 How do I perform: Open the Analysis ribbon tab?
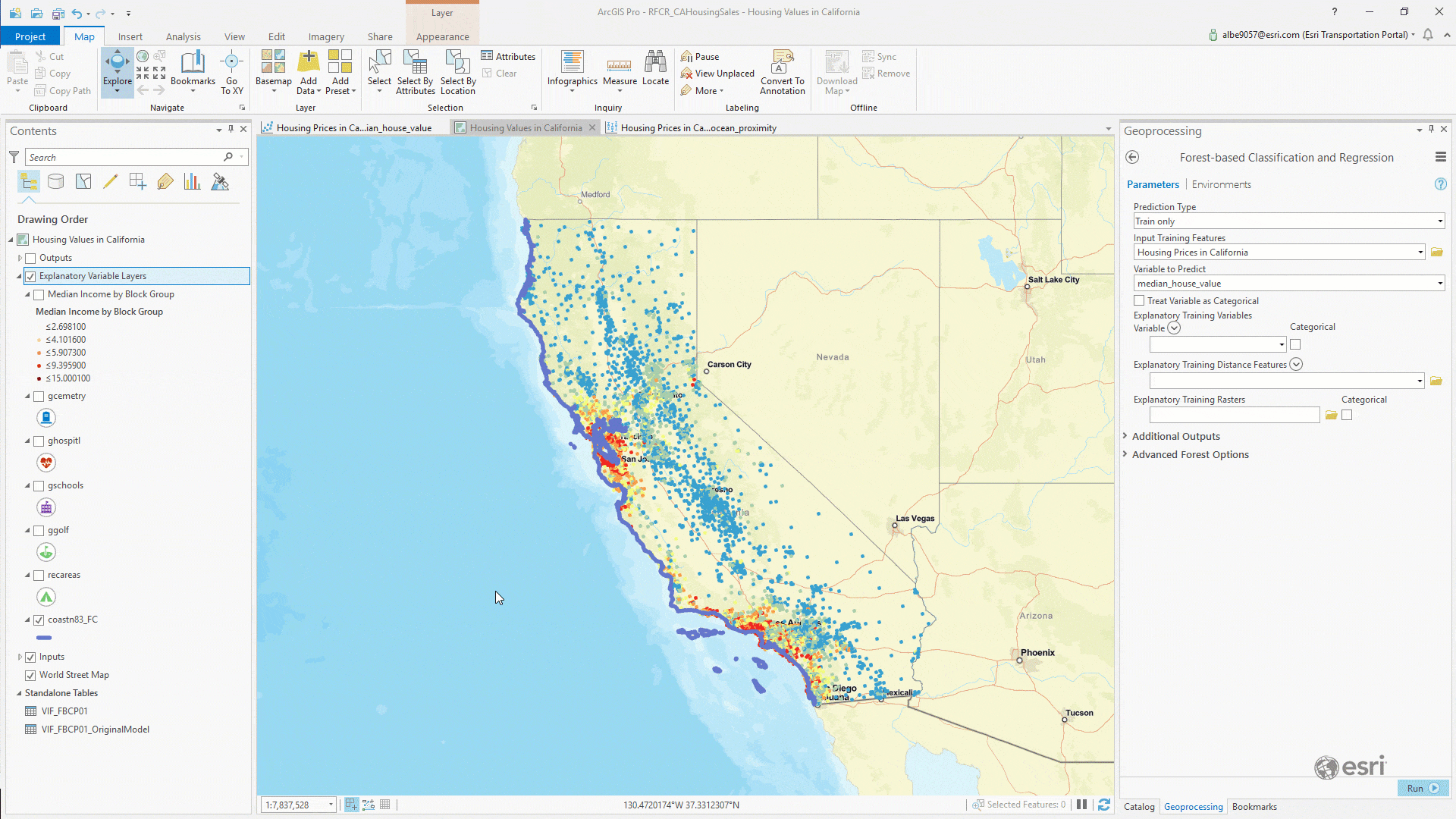(x=183, y=36)
